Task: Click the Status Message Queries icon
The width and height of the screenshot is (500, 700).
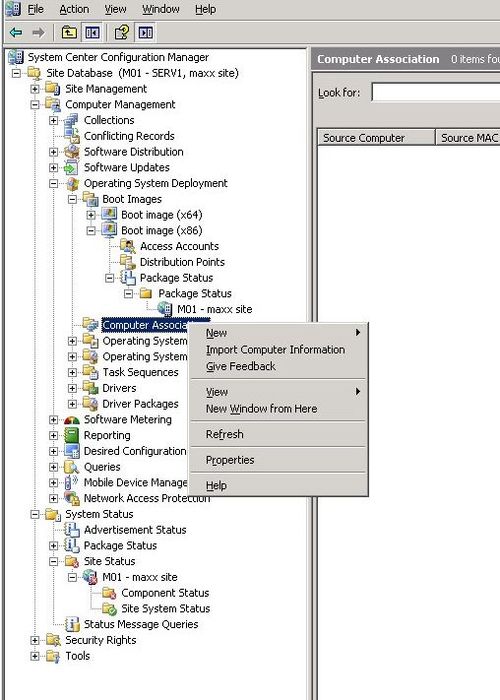Action: coord(72,624)
